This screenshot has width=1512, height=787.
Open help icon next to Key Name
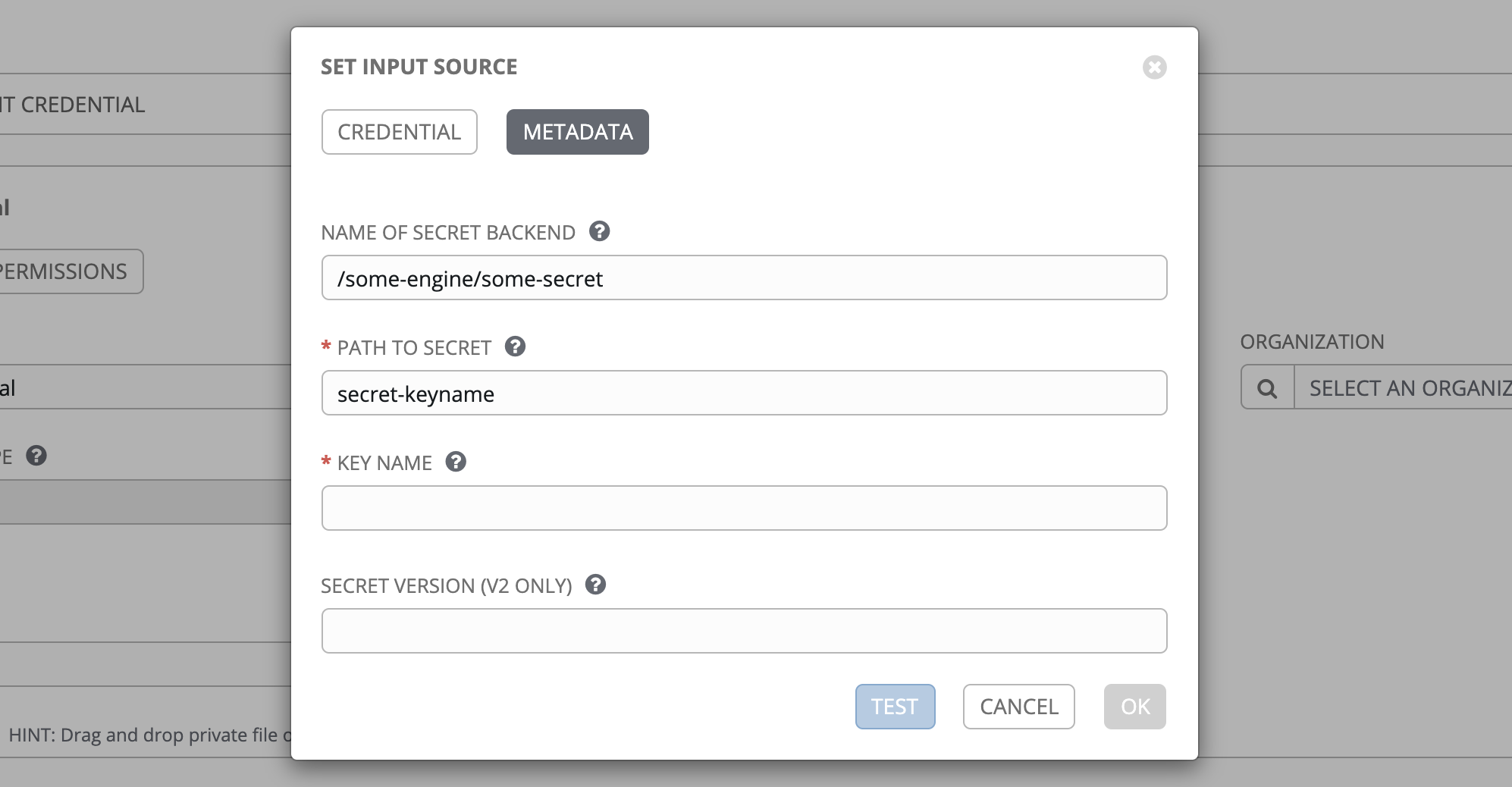[456, 462]
